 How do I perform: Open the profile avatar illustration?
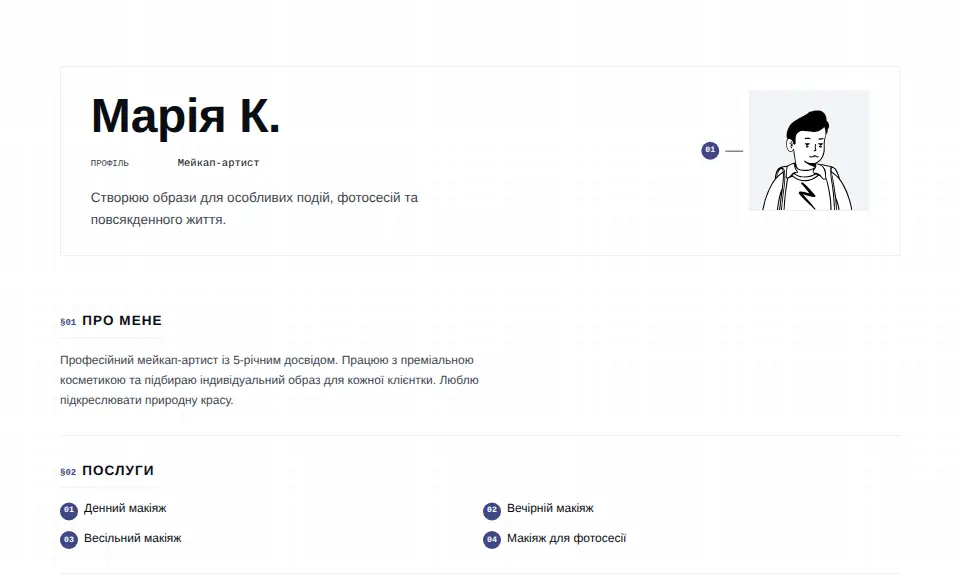(x=808, y=151)
